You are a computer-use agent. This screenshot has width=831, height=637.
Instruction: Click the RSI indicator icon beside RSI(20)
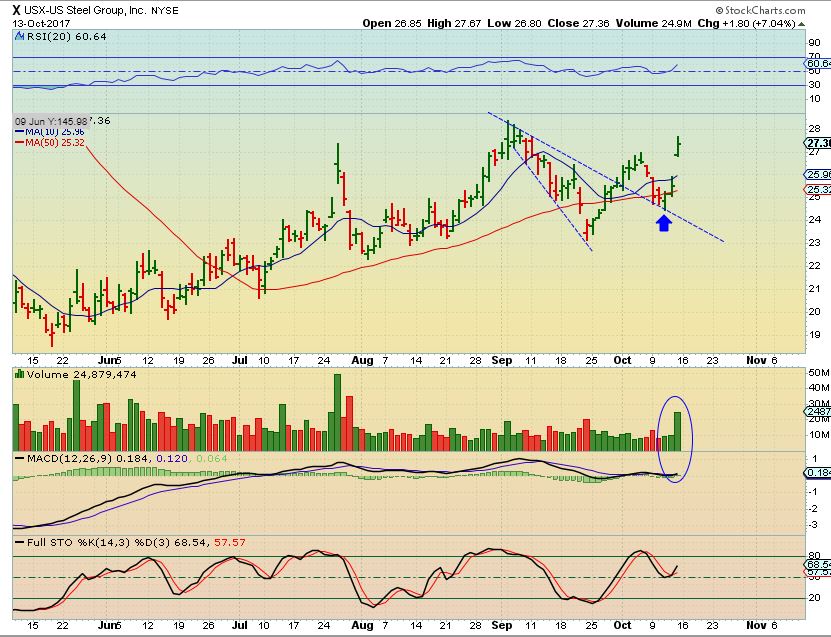[19, 37]
